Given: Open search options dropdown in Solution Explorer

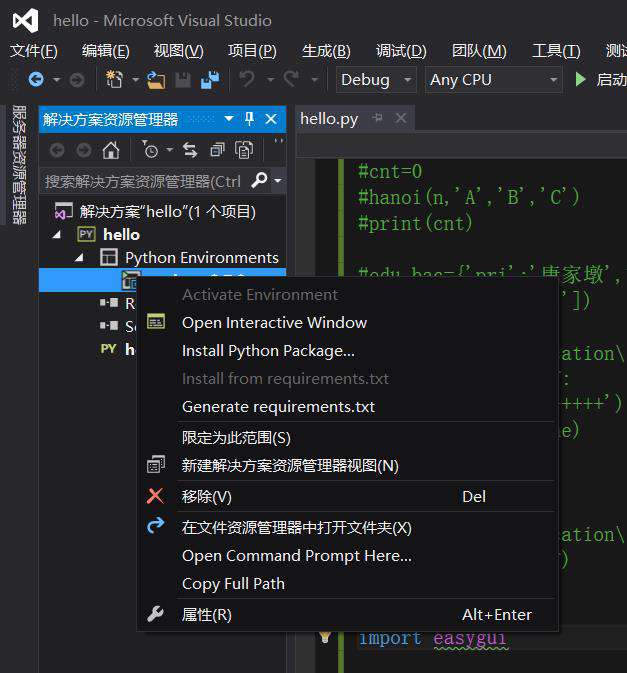Looking at the screenshot, I should (278, 181).
